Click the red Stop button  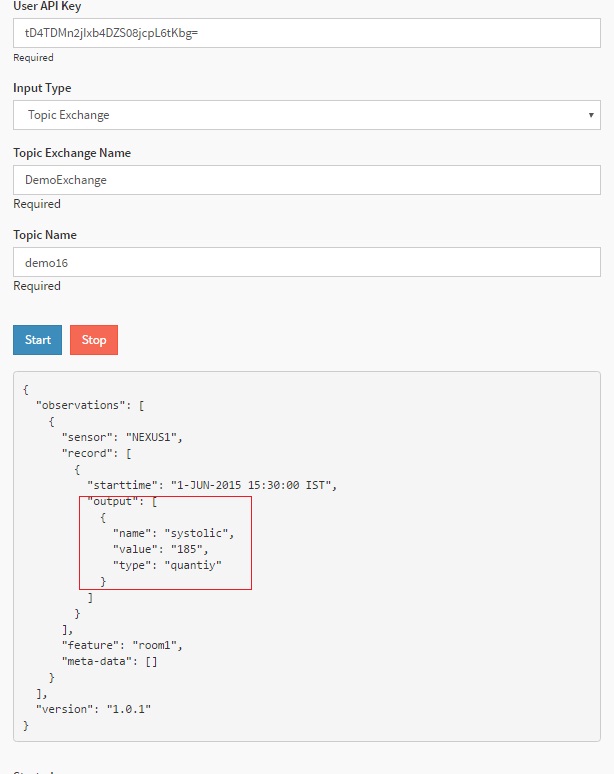coord(94,340)
